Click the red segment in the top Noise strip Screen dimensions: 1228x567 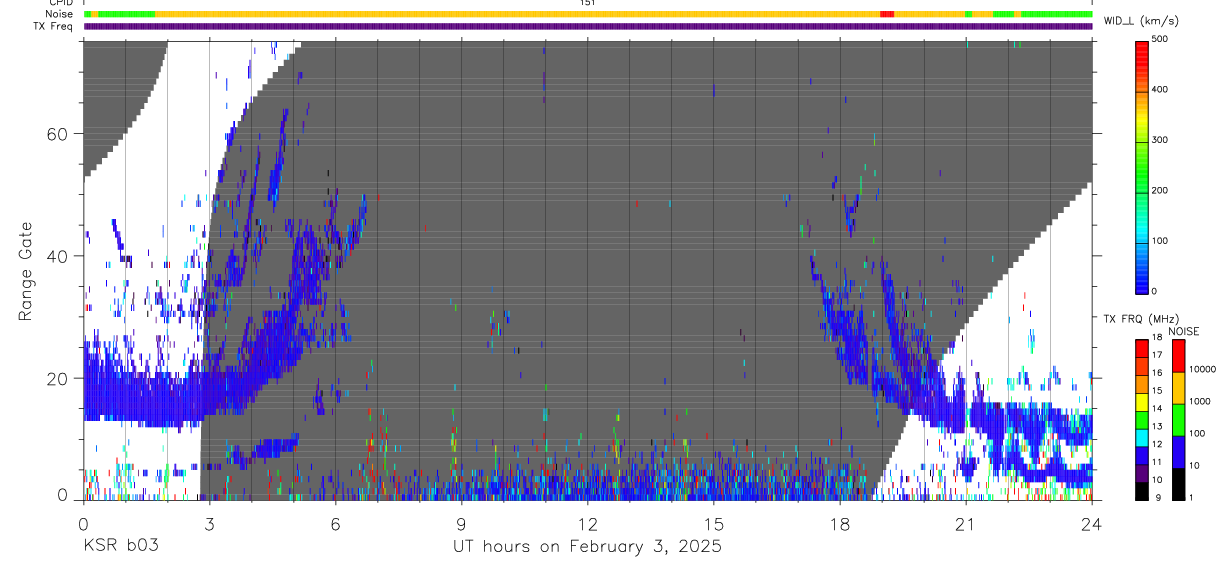click(886, 14)
